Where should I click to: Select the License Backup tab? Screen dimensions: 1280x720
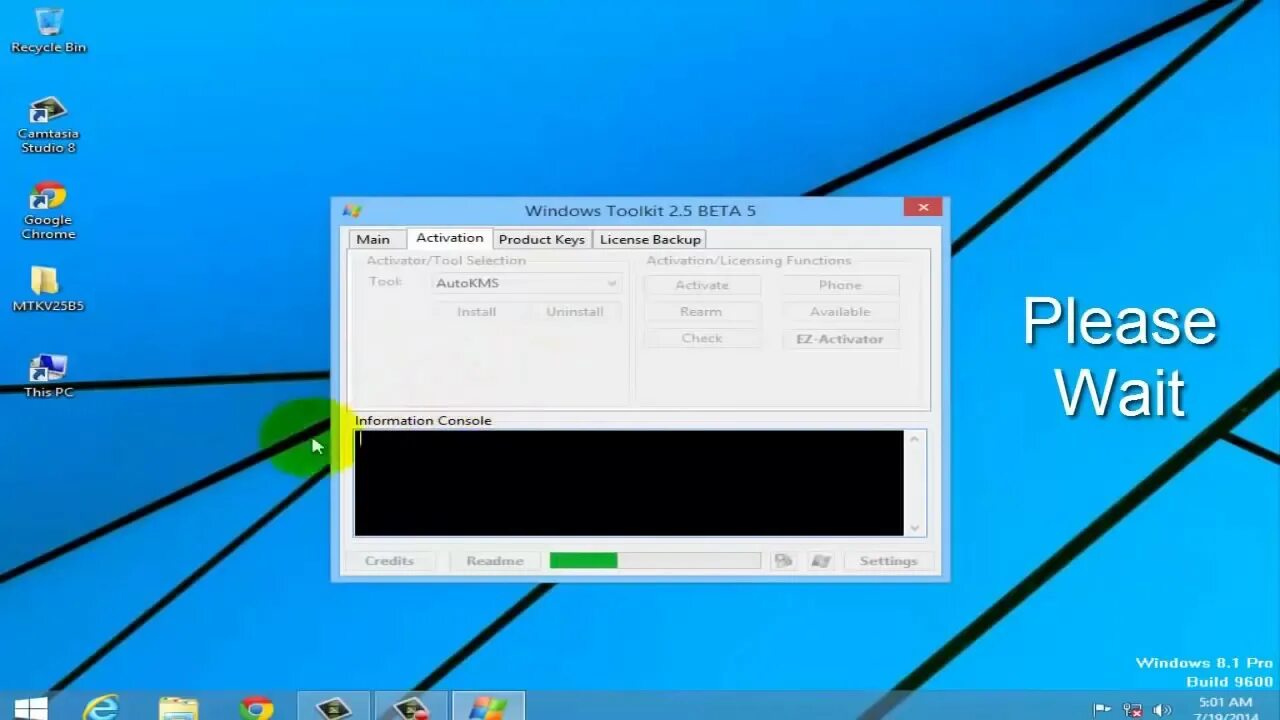650,238
